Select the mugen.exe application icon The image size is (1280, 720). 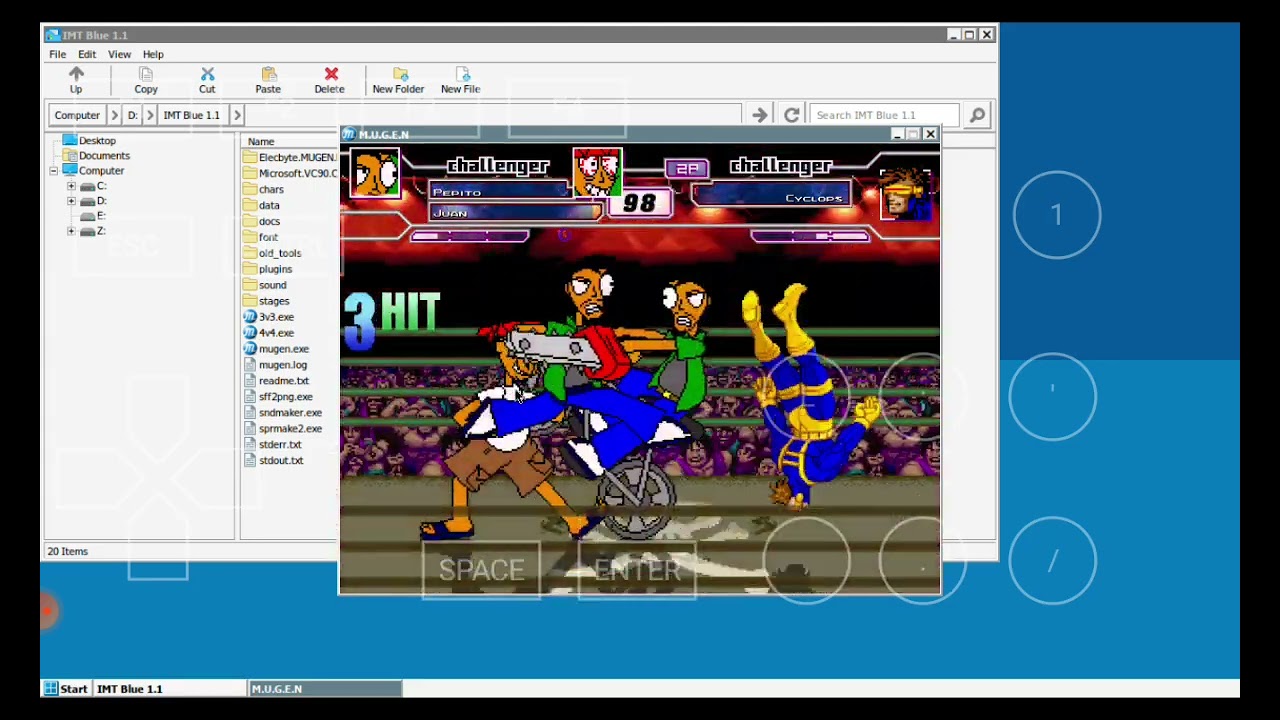[250, 349]
